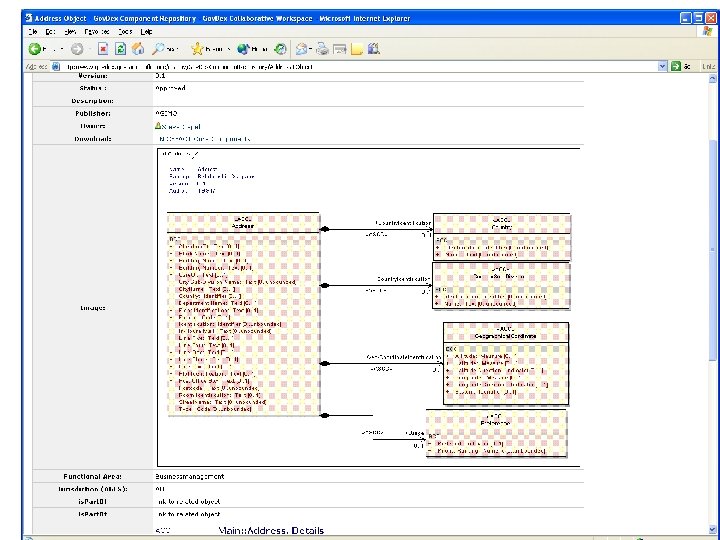This screenshot has height=540, width=720.
Task: Click the Print toolbar icon
Action: (322, 48)
